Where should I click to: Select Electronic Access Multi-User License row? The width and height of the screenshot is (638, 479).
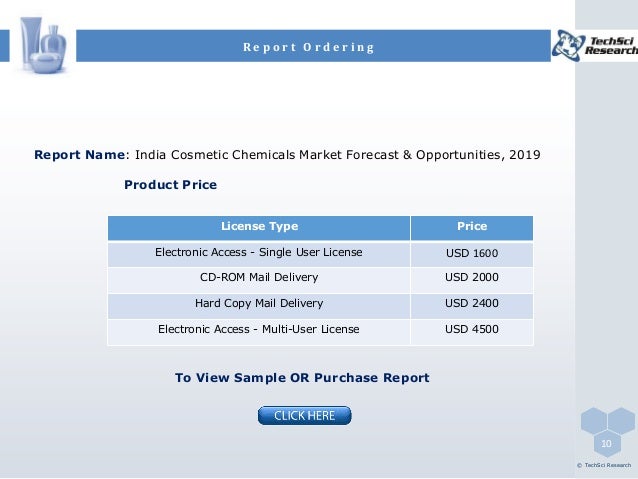click(321, 332)
